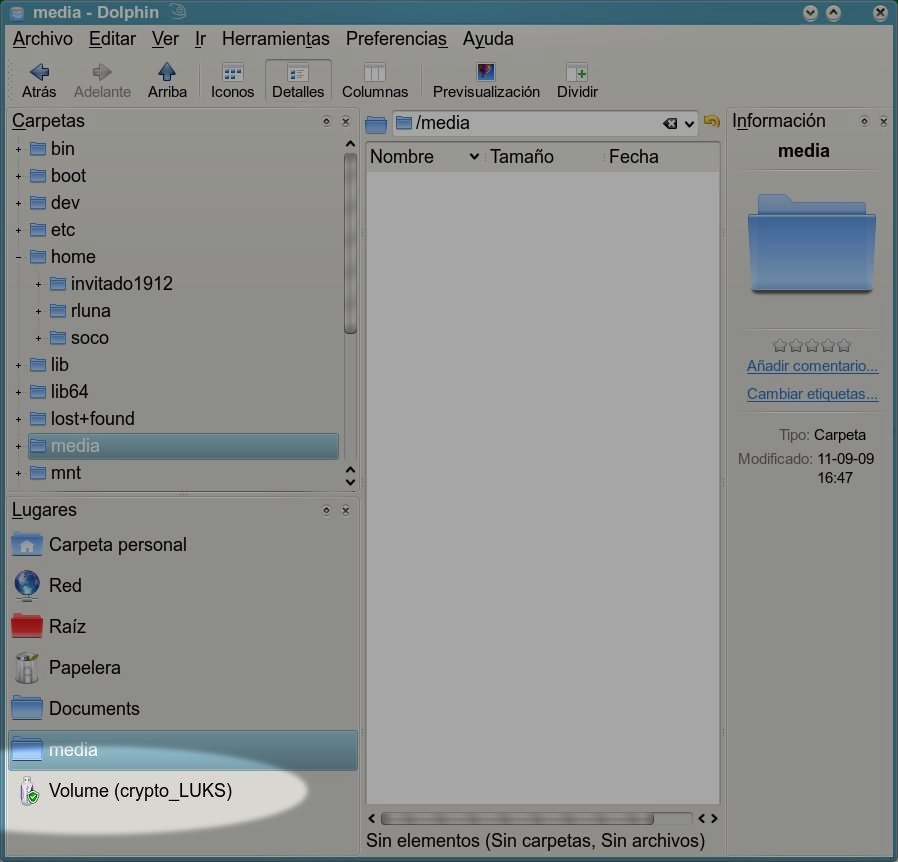898x862 pixels.
Task: Click the Añadir comentario link
Action: pyautogui.click(x=812, y=367)
